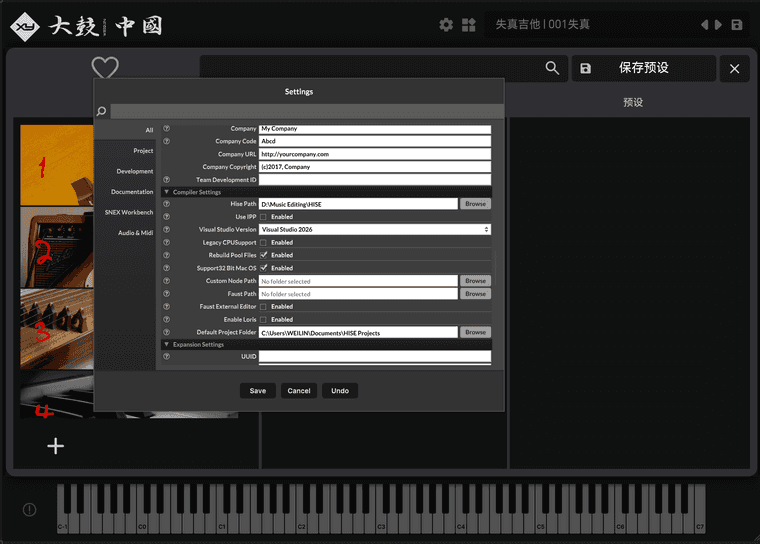Click the floppy disk save icon in header

coord(737,25)
